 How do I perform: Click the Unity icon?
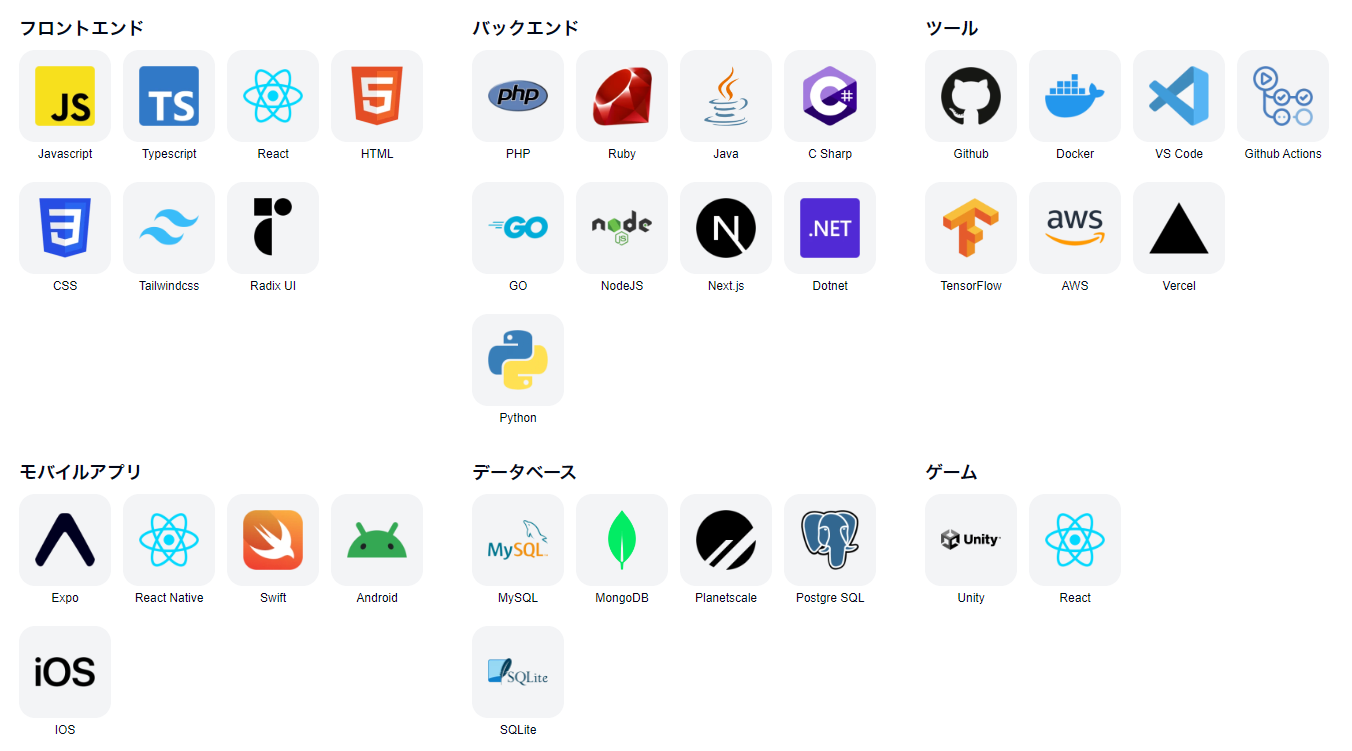(x=971, y=540)
